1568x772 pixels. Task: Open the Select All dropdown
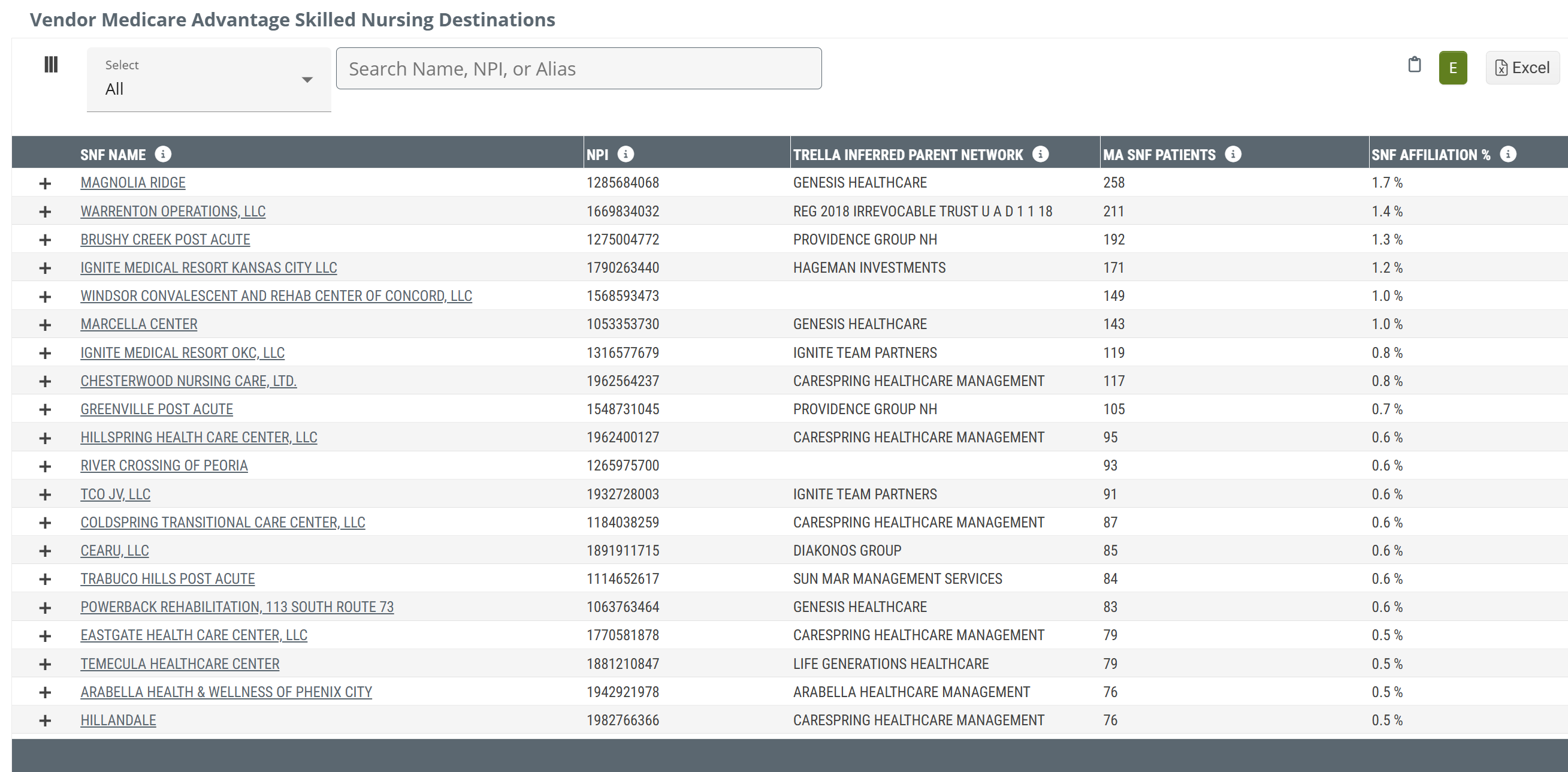[209, 80]
